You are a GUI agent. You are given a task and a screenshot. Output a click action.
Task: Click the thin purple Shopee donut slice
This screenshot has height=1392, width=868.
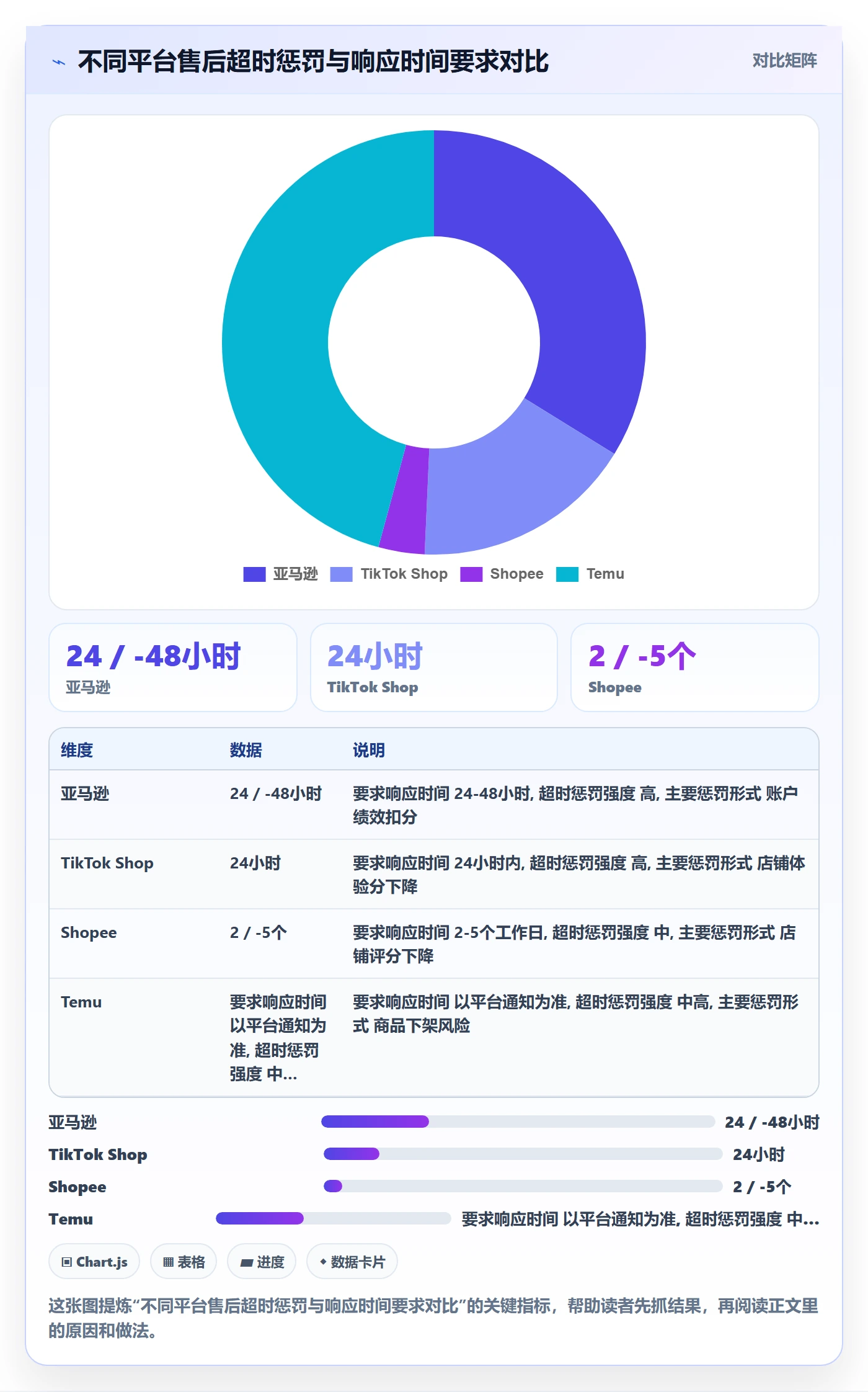pos(406,499)
